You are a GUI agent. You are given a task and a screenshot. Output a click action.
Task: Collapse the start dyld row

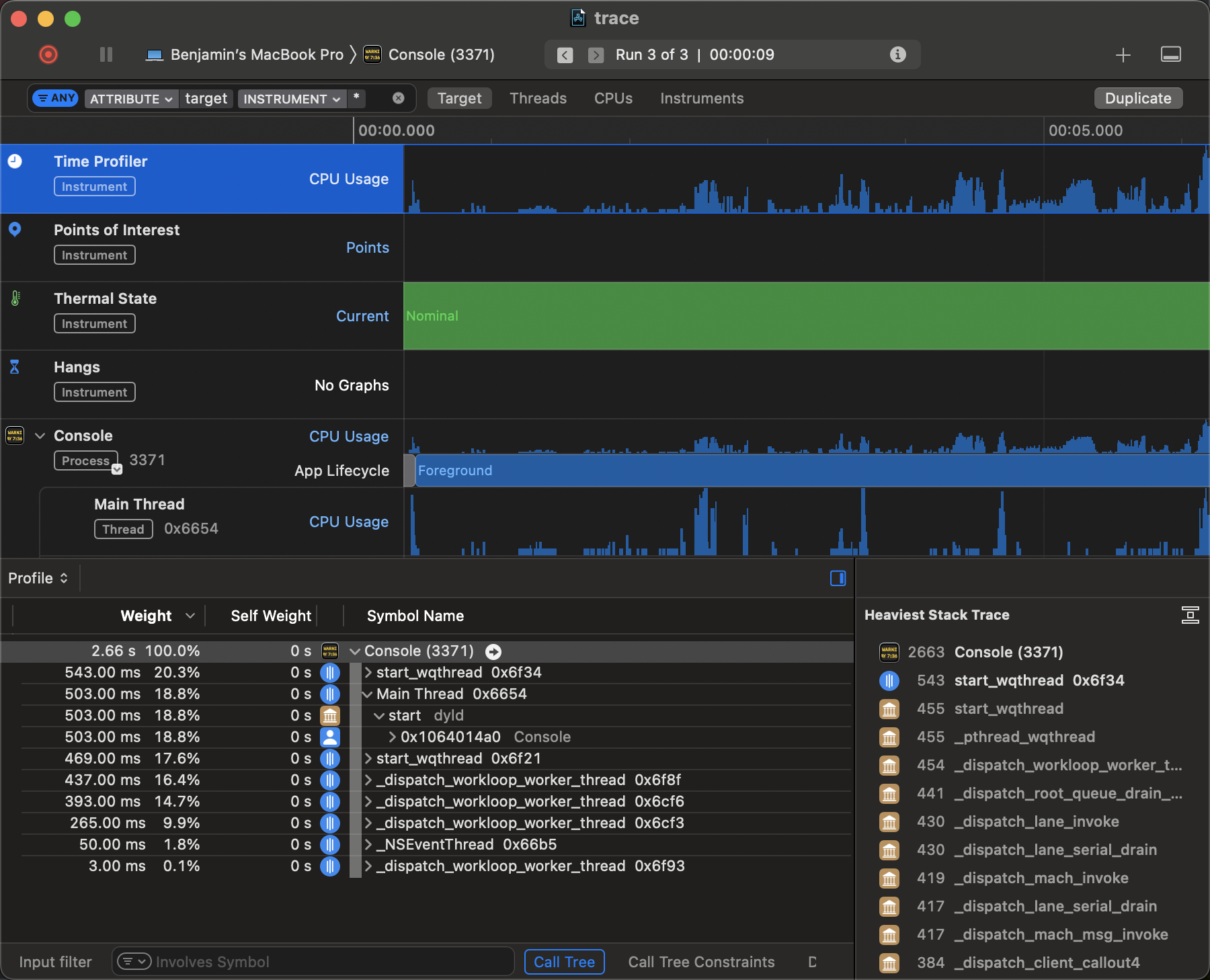click(379, 716)
